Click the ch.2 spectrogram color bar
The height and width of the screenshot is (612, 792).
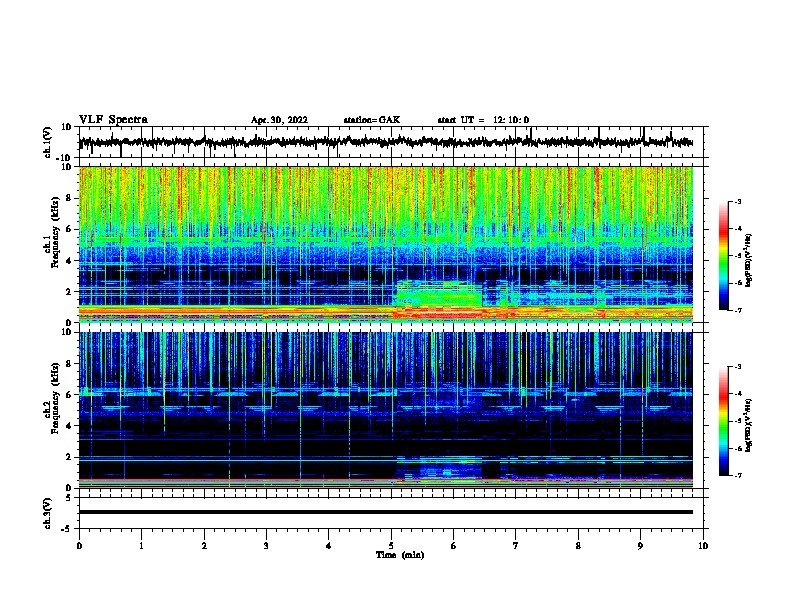723,421
